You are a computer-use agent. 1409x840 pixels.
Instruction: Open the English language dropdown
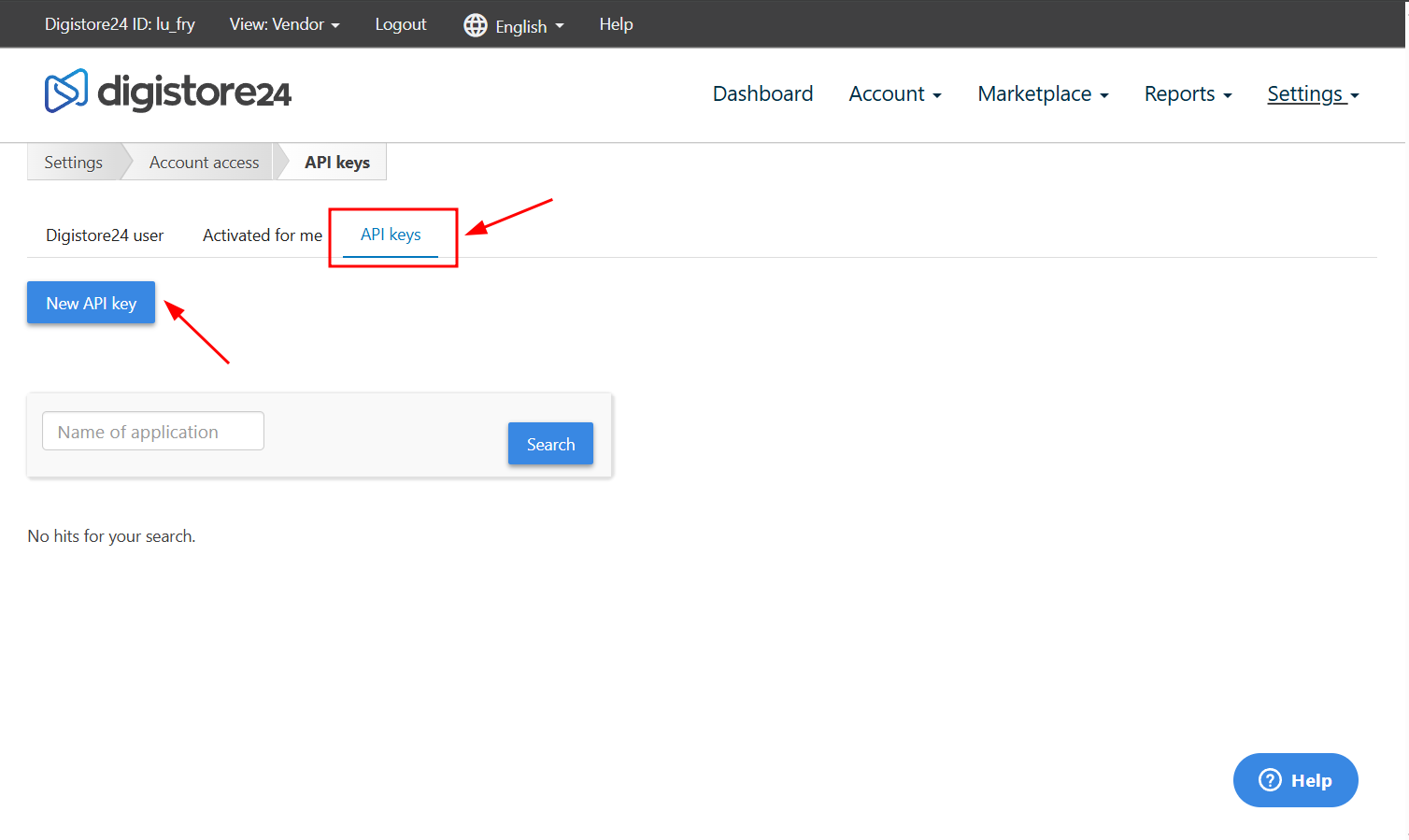[x=515, y=25]
